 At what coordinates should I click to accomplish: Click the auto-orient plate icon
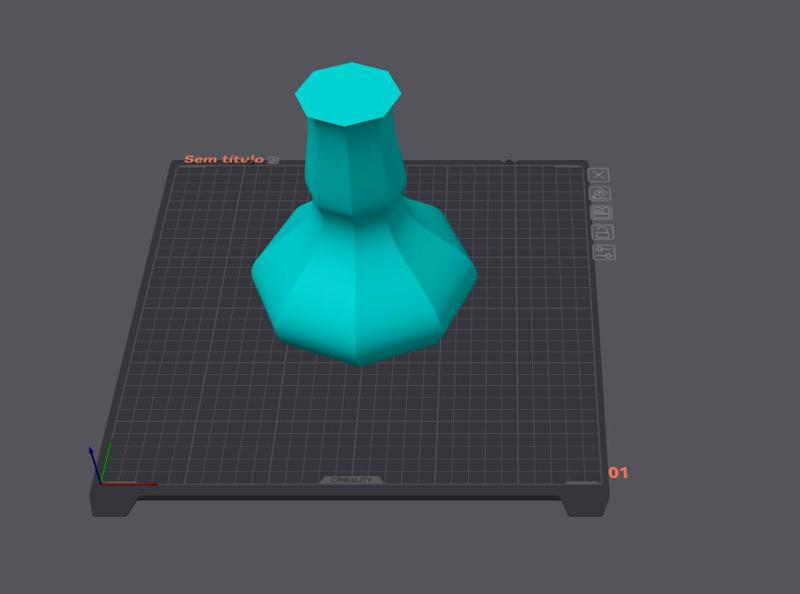tap(600, 193)
